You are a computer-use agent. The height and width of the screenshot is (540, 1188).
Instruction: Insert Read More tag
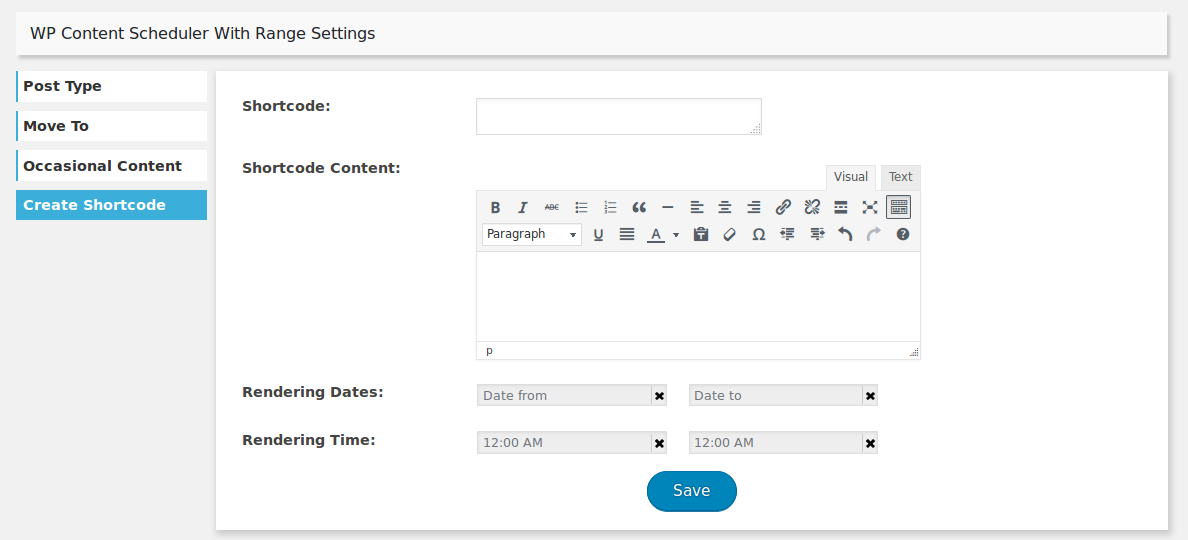(840, 207)
